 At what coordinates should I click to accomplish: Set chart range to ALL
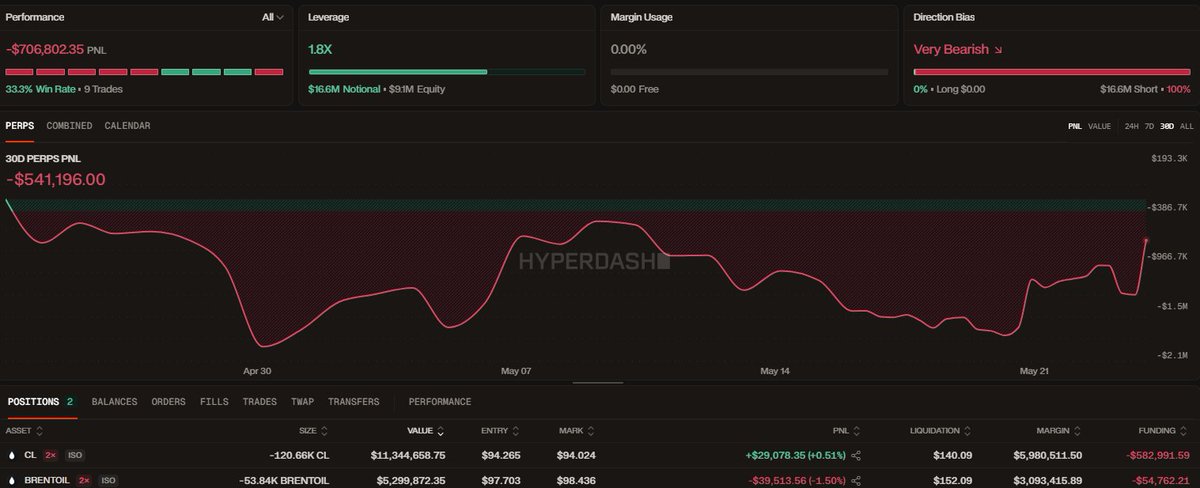tap(1186, 126)
